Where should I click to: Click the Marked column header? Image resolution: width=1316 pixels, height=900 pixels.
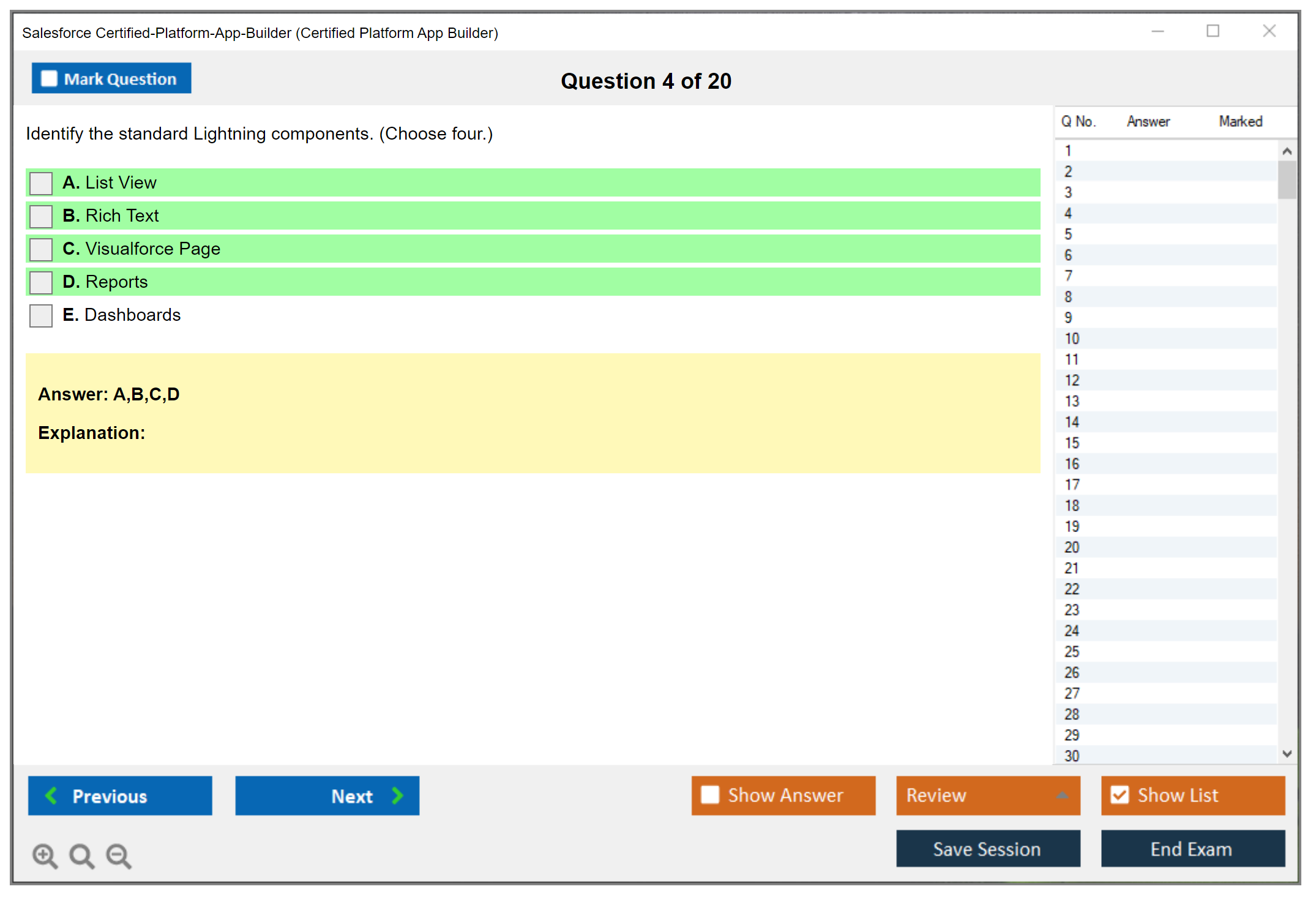click(x=1240, y=121)
